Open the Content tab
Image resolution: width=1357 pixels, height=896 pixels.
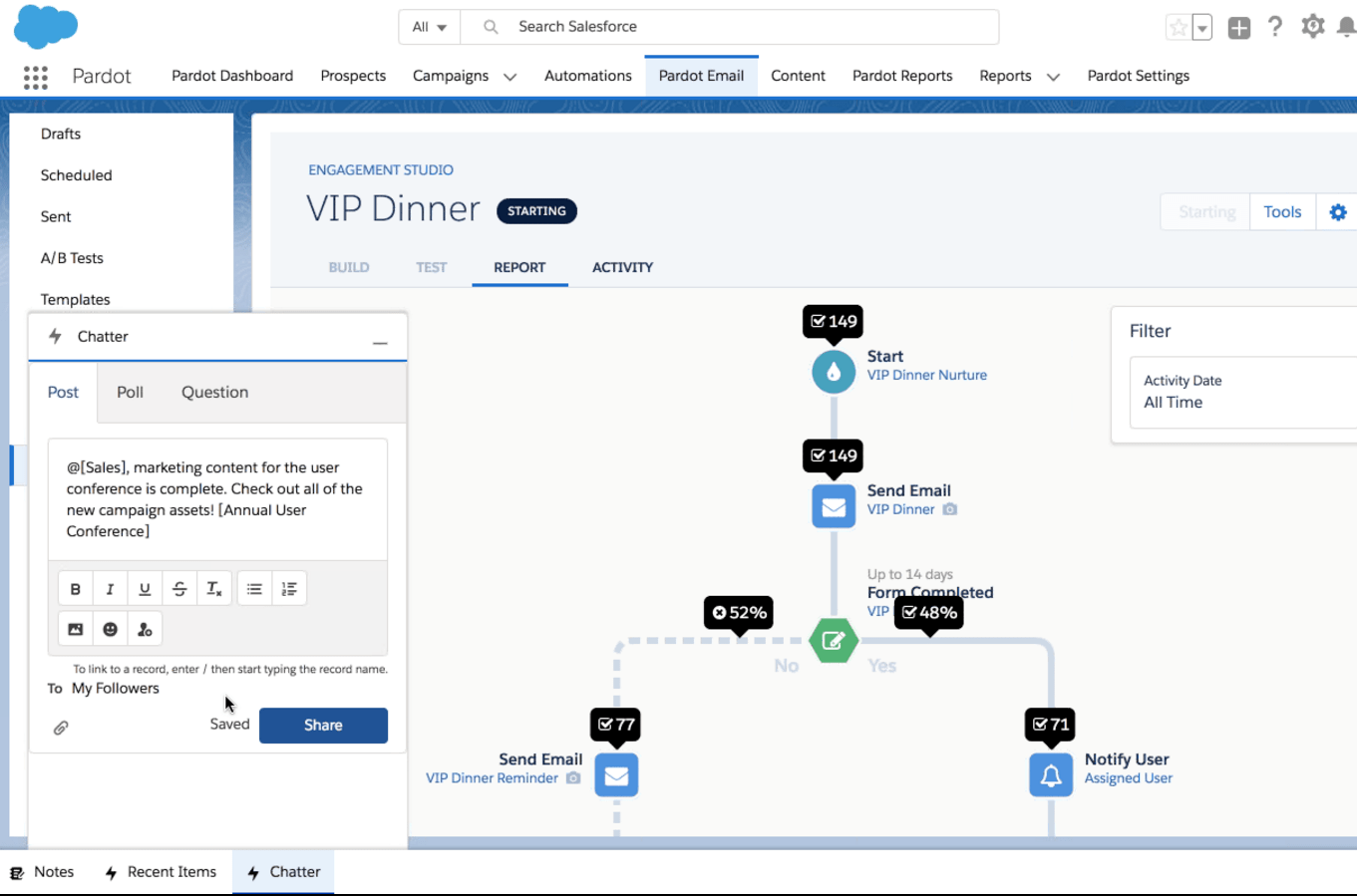click(x=798, y=76)
